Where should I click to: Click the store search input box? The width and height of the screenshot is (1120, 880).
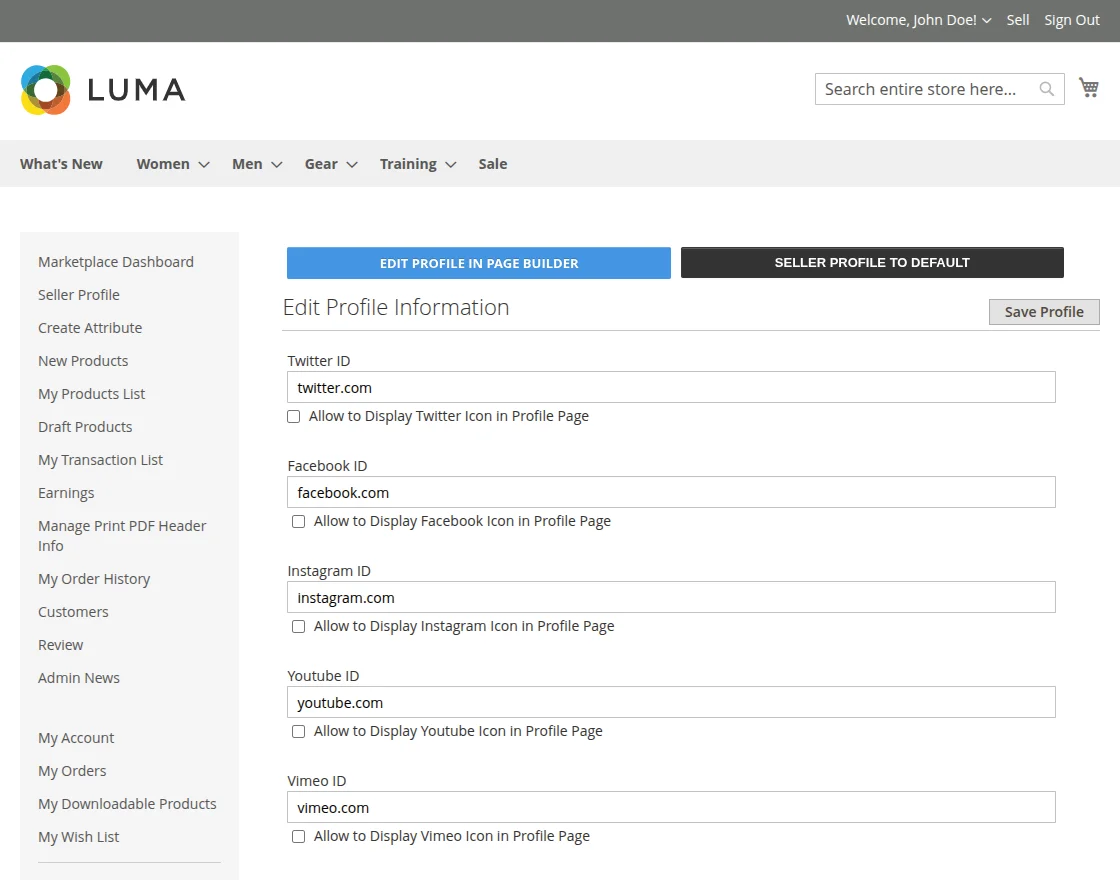[x=920, y=89]
